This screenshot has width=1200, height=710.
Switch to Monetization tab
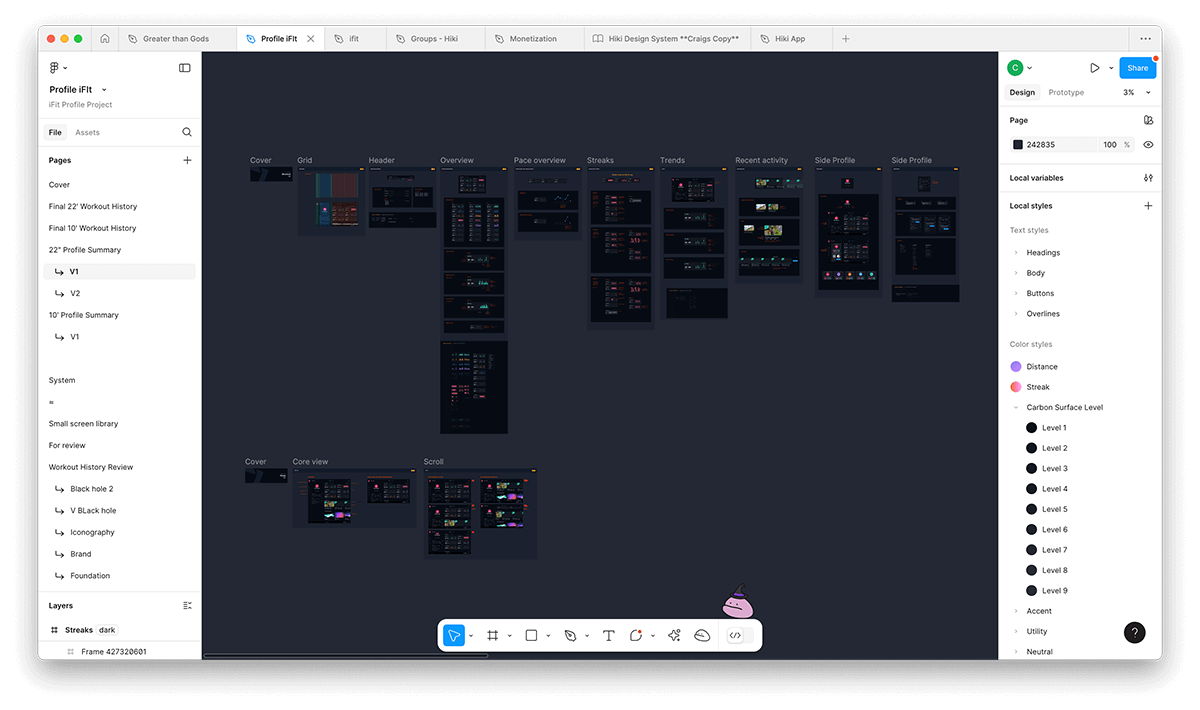533,39
